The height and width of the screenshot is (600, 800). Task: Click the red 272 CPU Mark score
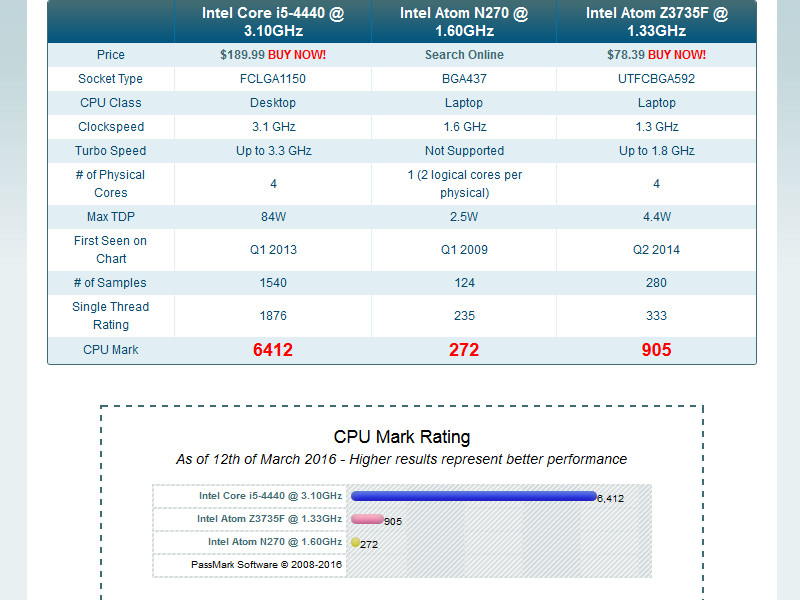[x=464, y=350]
